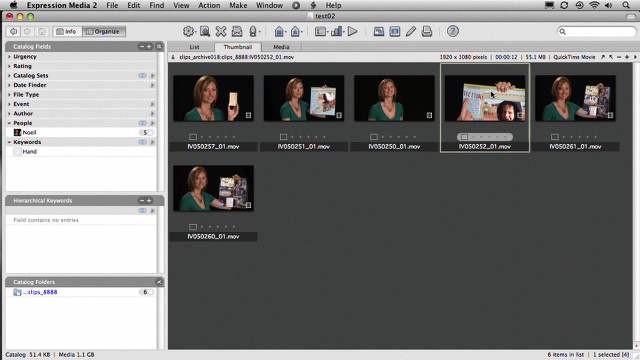Click the bar chart icon in toolbar

(337, 31)
